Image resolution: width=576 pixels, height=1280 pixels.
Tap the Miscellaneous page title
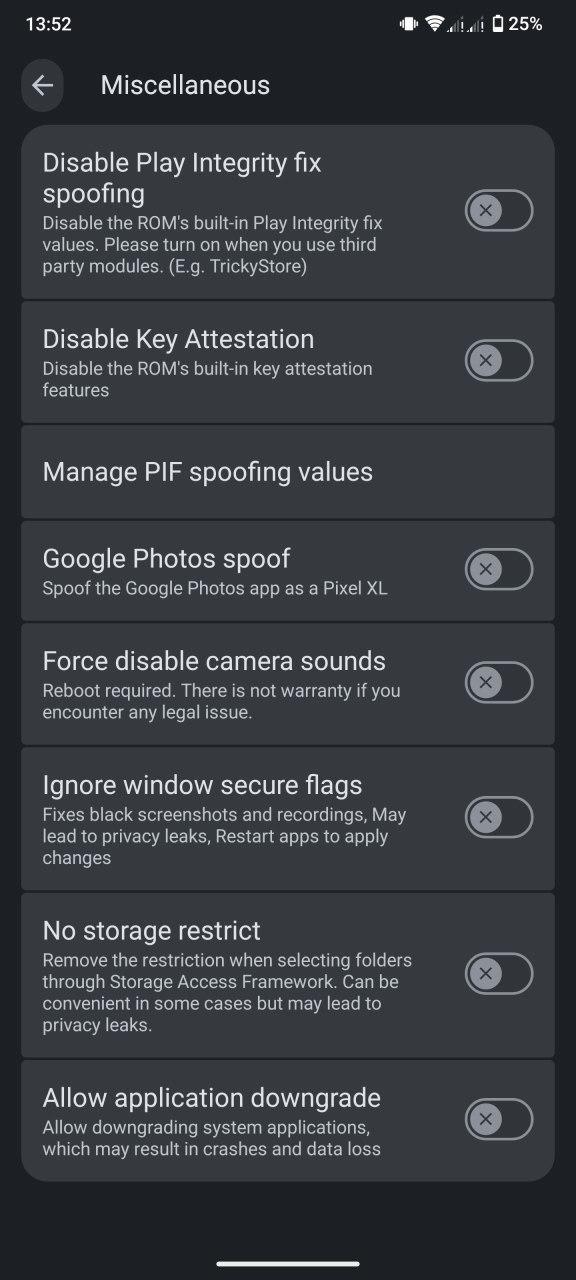185,85
